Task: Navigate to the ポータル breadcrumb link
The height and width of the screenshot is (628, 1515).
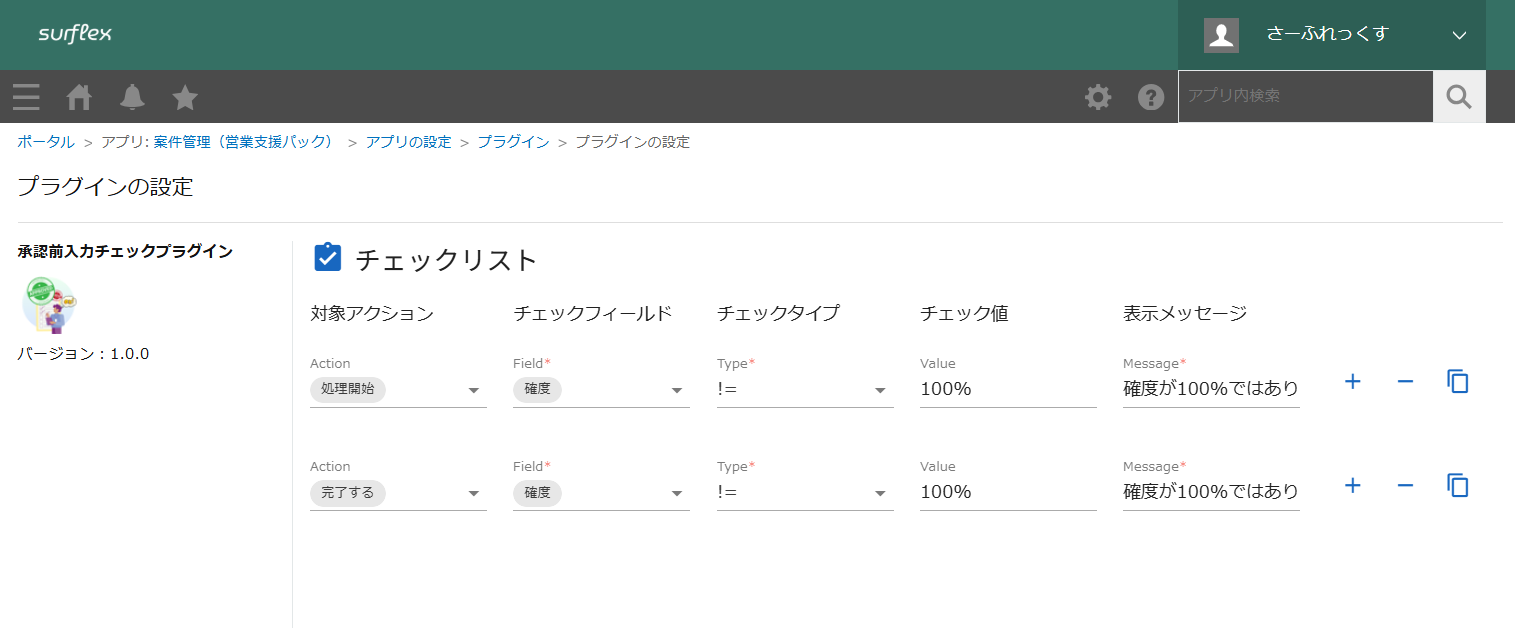Action: tap(45, 142)
